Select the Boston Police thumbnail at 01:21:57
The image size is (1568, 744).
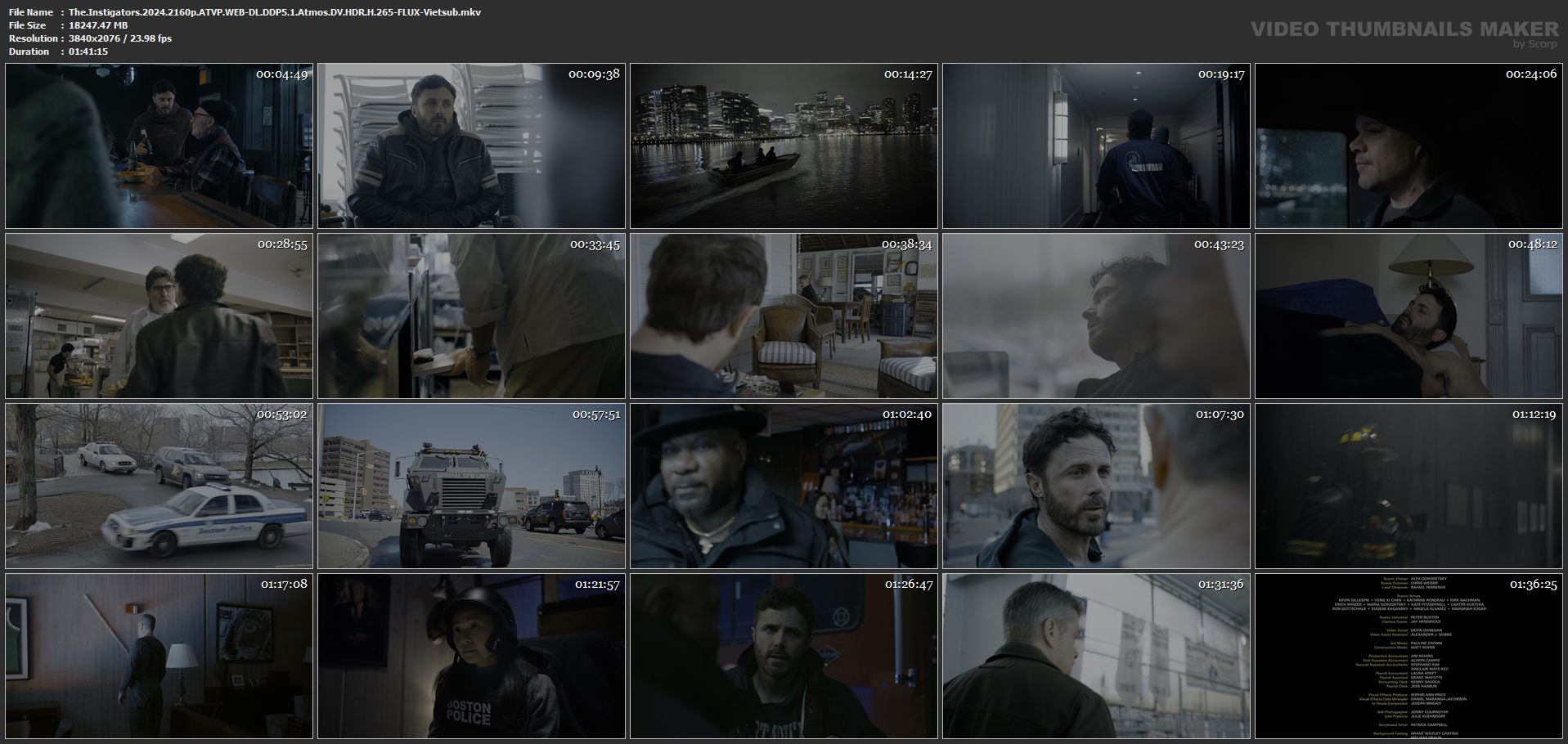pos(471,656)
